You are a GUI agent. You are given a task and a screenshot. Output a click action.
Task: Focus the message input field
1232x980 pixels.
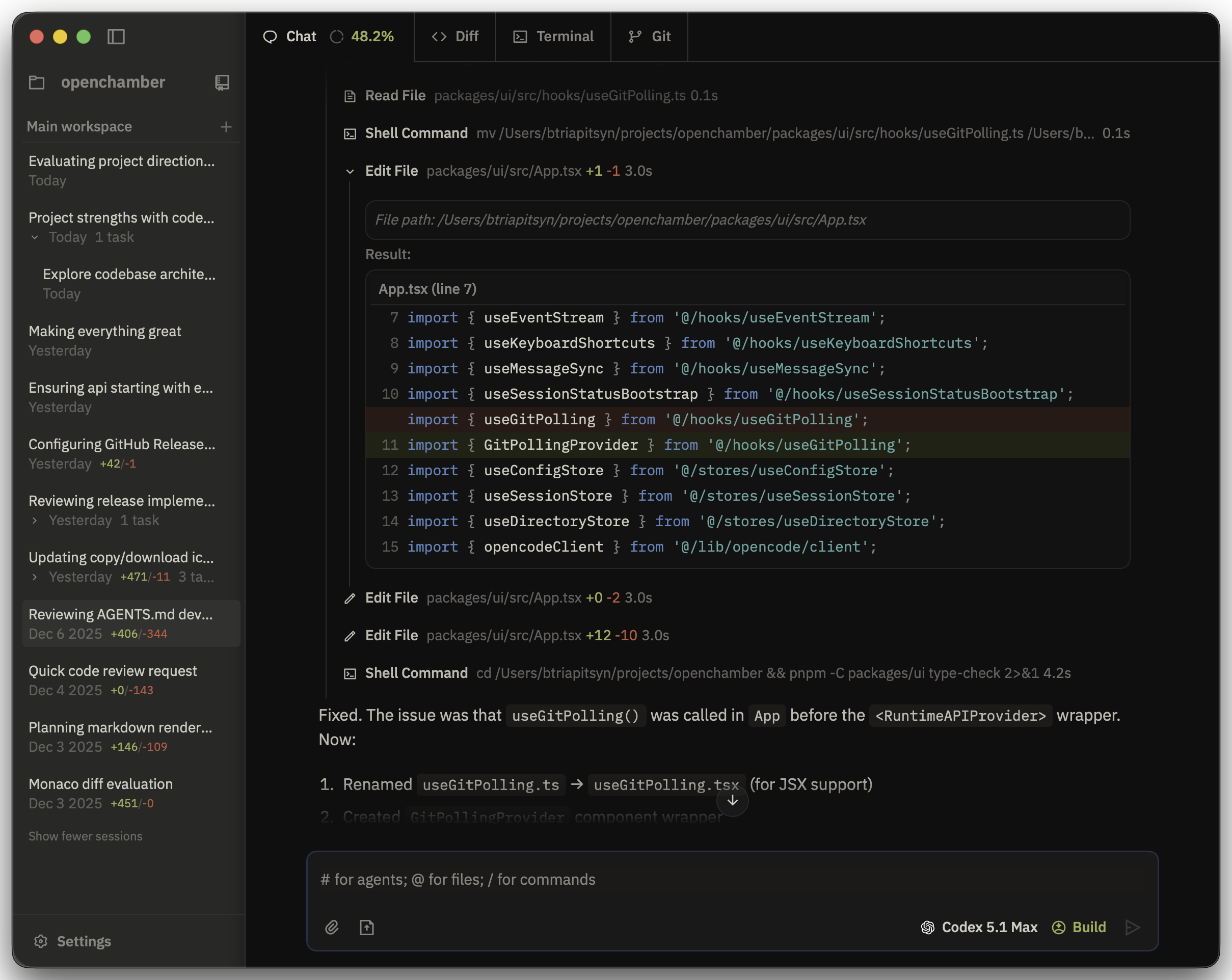(x=732, y=880)
